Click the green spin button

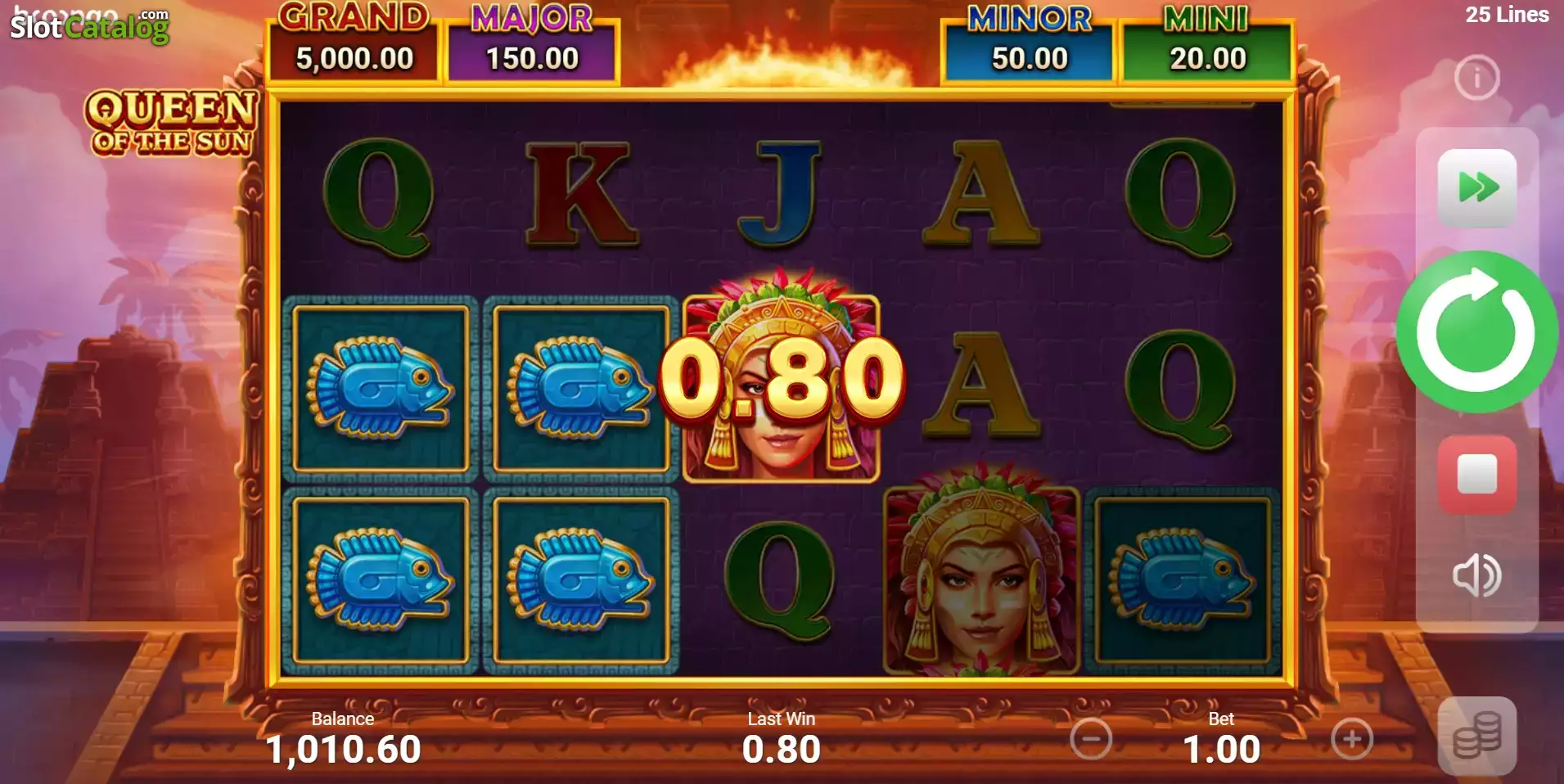1476,332
